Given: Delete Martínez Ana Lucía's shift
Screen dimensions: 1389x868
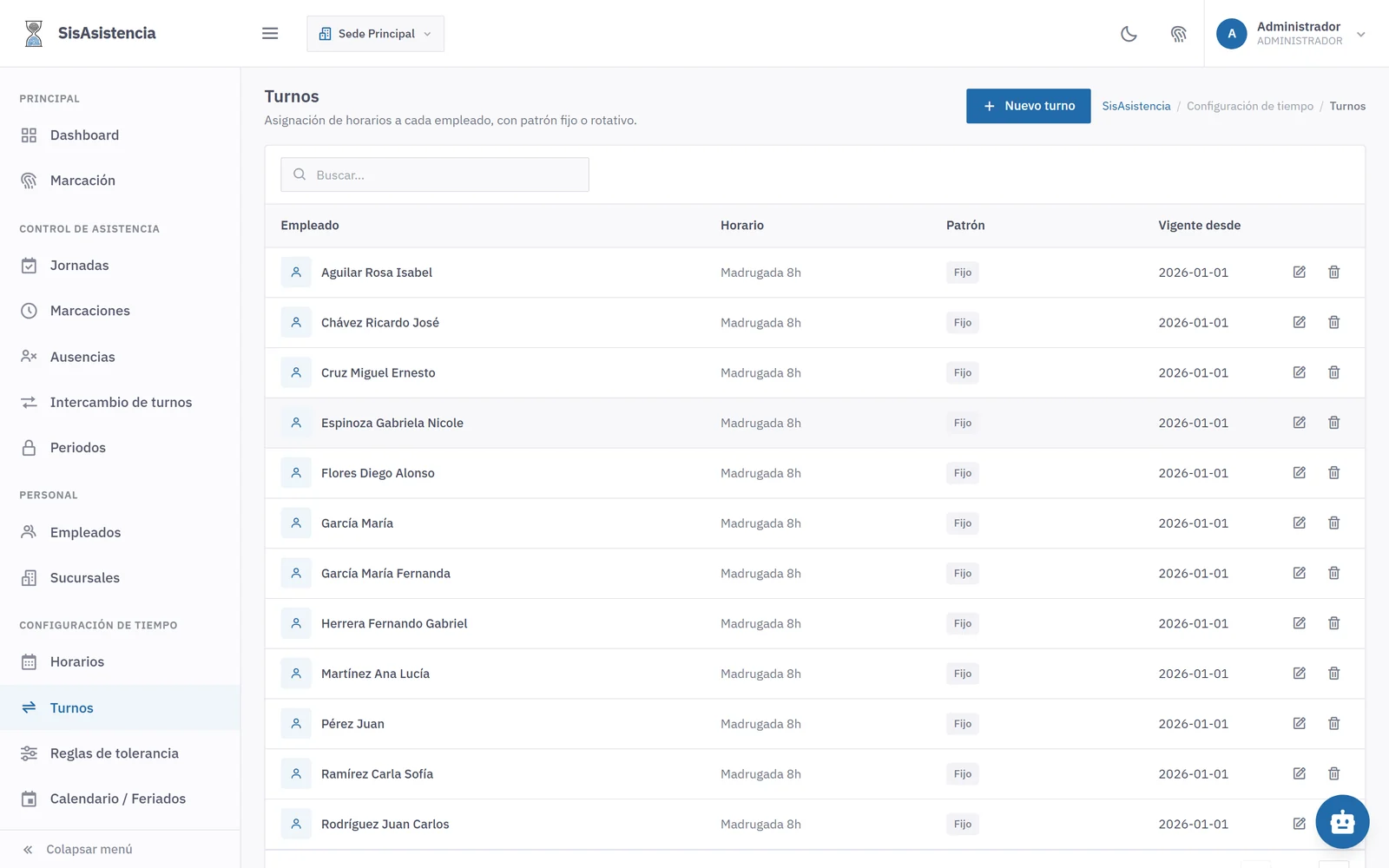Looking at the screenshot, I should point(1333,674).
